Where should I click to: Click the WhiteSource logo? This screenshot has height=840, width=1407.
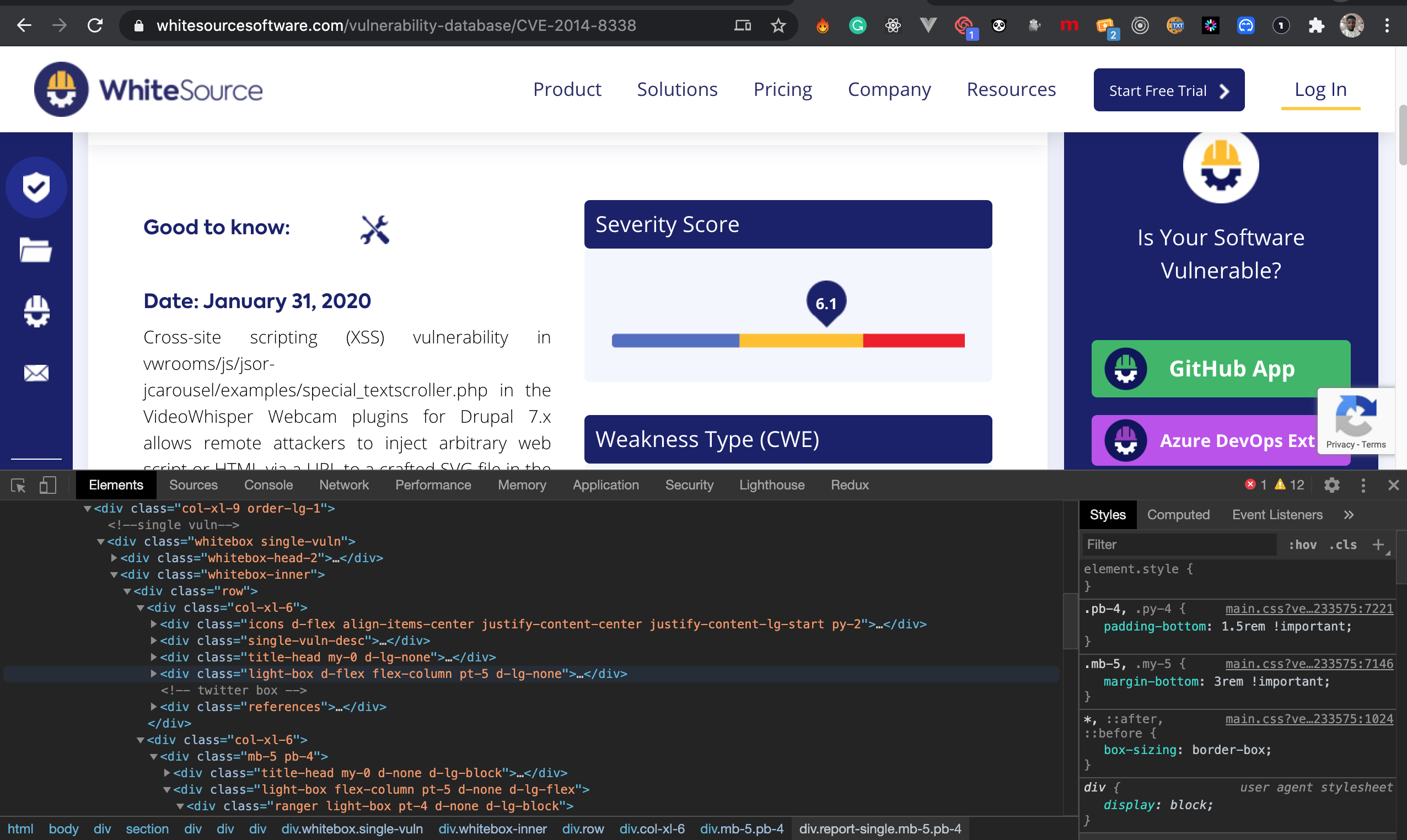point(148,89)
